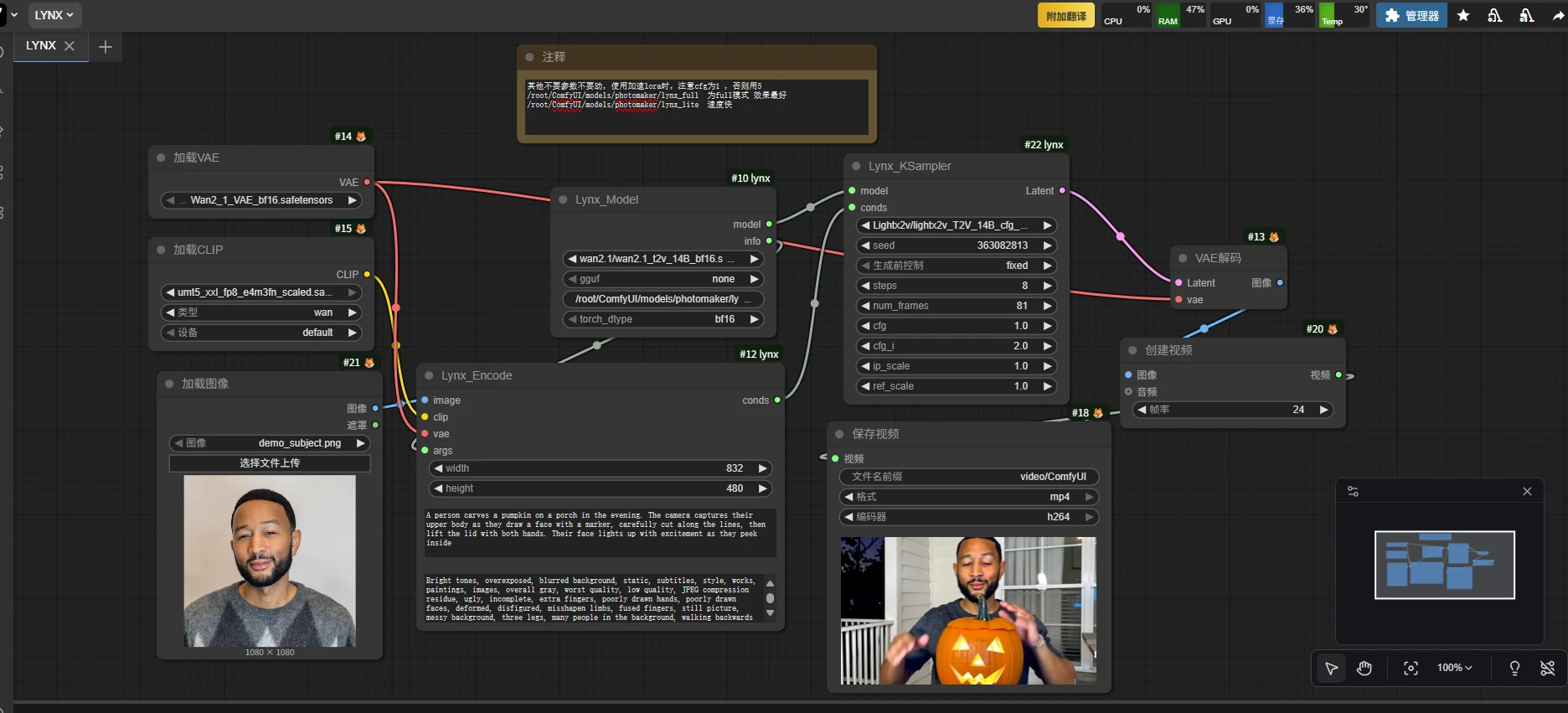The image size is (1568, 713).
Task: Collapse the 注释 note node
Action: (529, 57)
